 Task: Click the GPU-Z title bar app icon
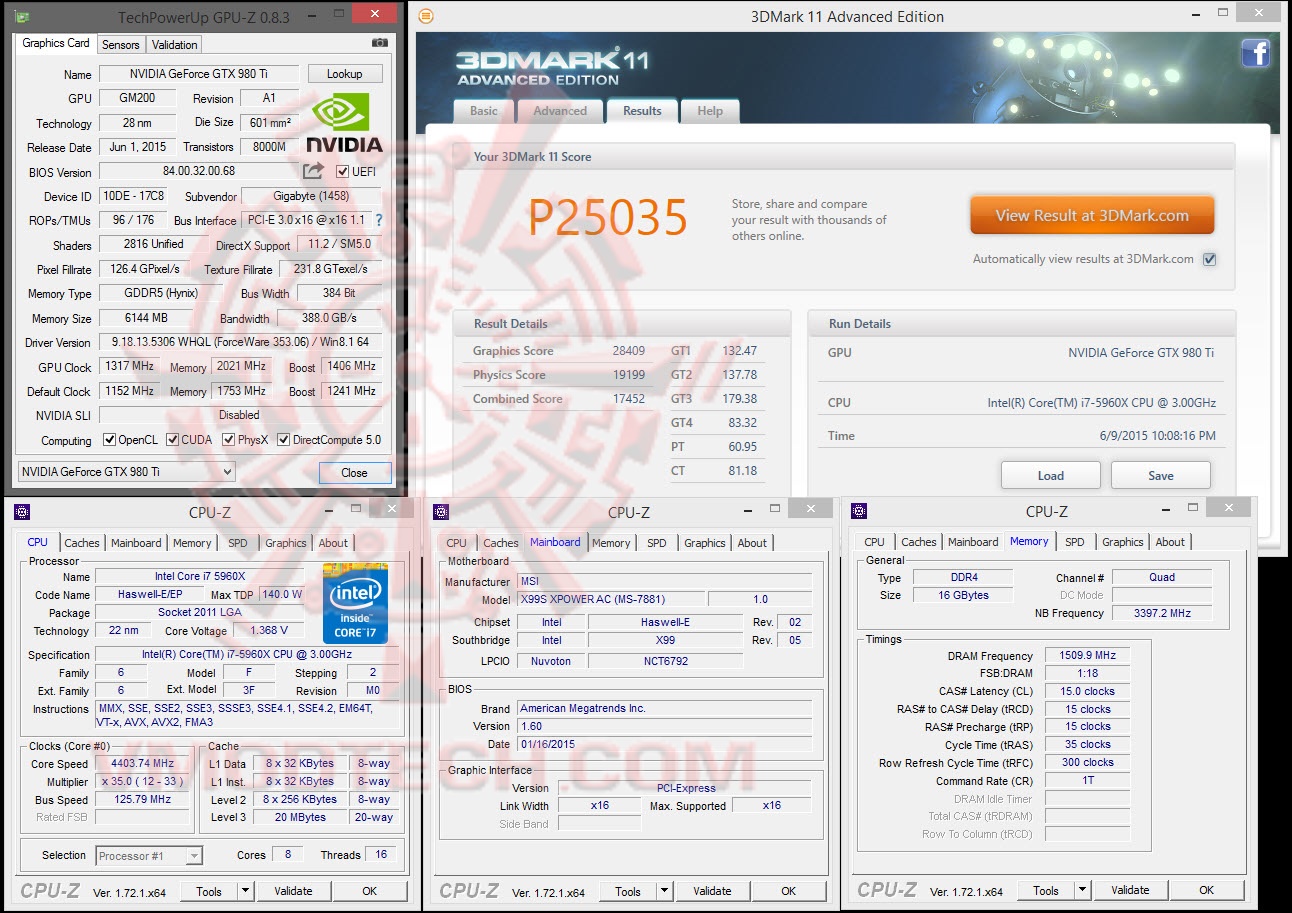pyautogui.click(x=22, y=16)
